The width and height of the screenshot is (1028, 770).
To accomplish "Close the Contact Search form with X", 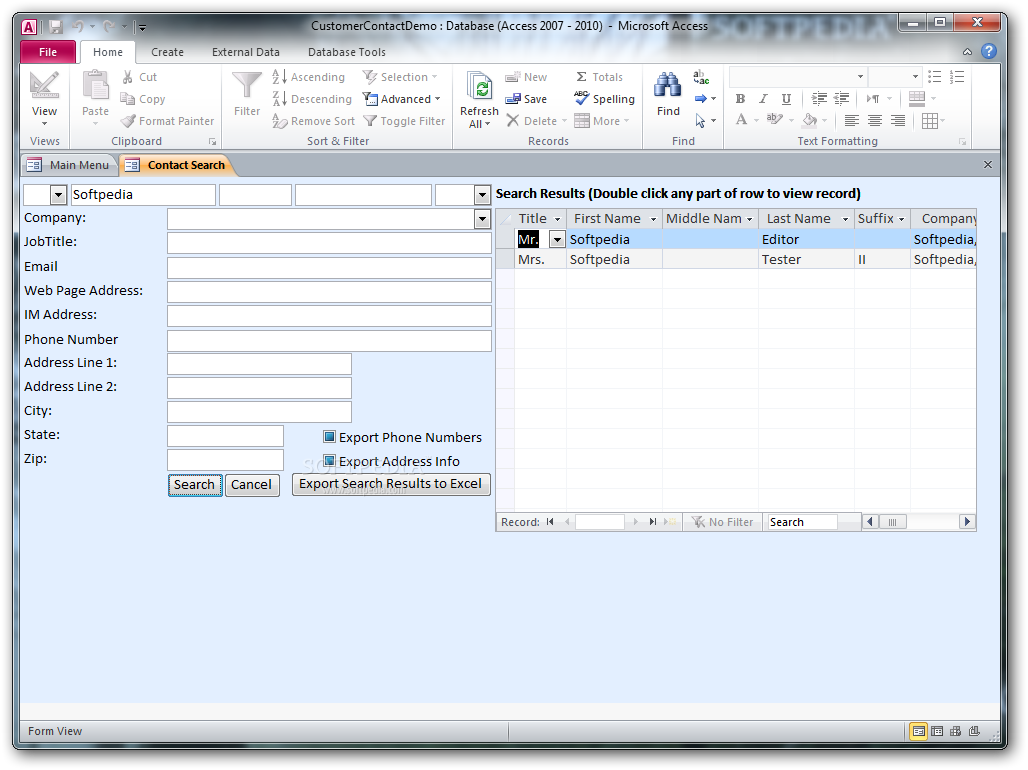I will point(988,165).
